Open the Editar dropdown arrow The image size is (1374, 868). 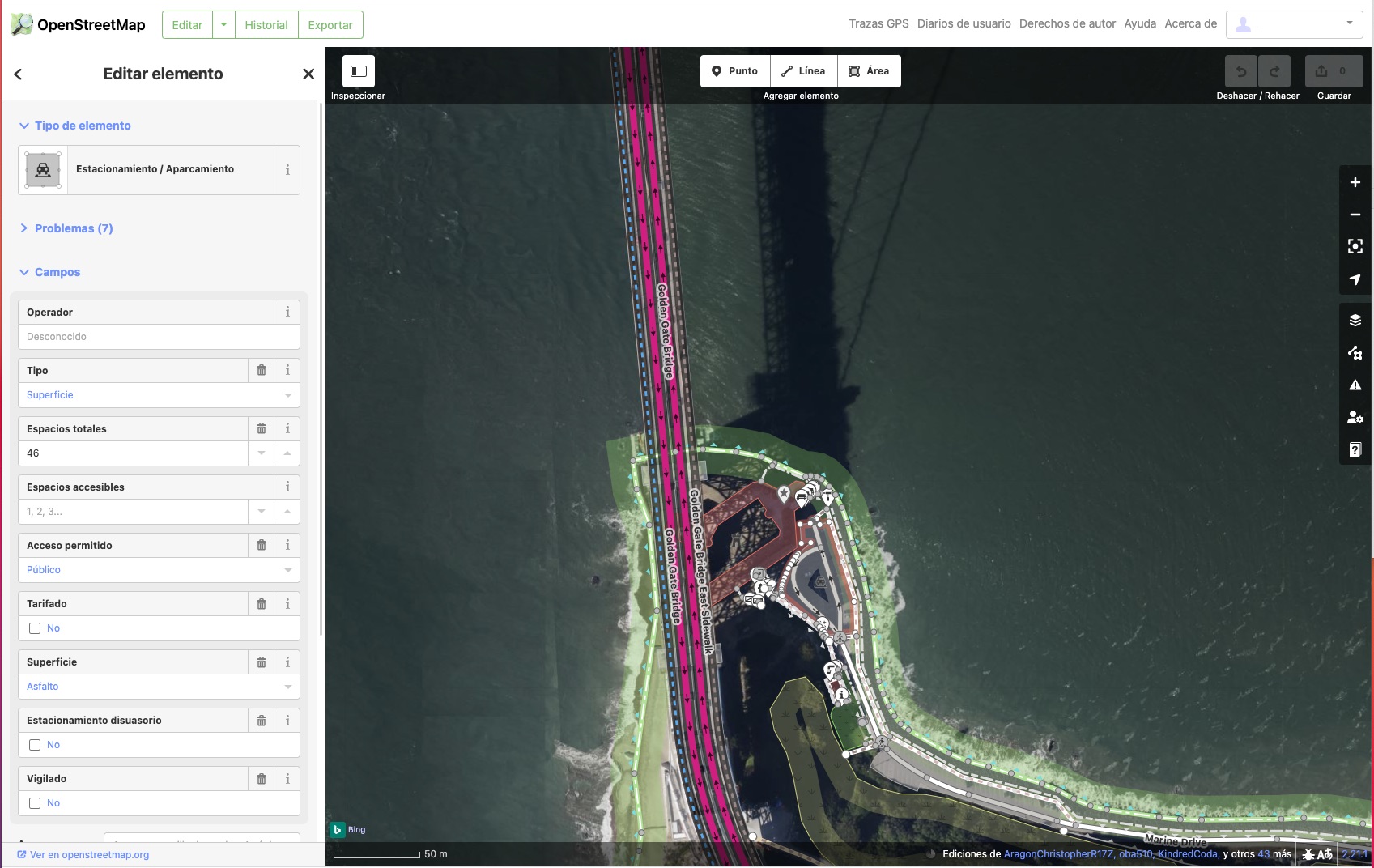(223, 25)
